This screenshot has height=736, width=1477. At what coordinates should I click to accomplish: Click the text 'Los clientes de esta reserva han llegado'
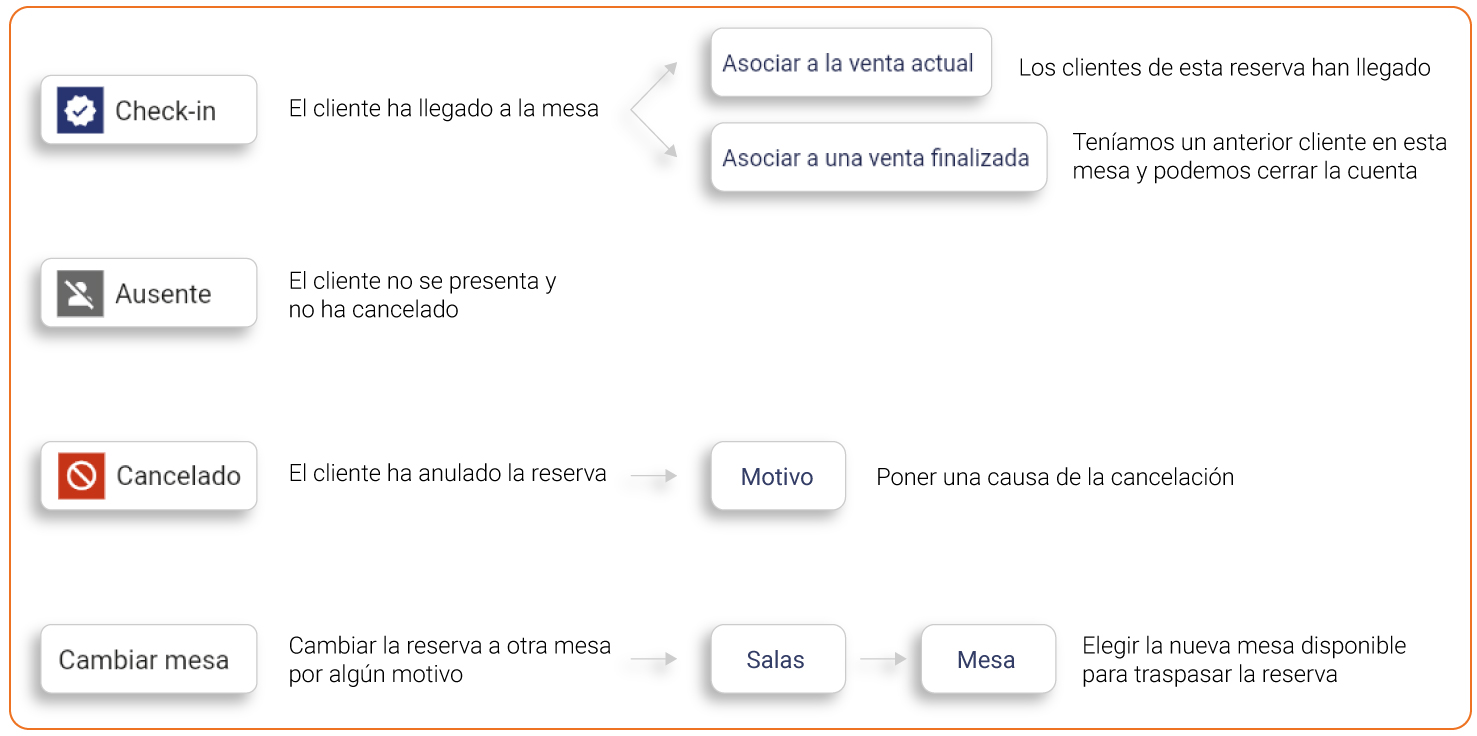(1225, 68)
